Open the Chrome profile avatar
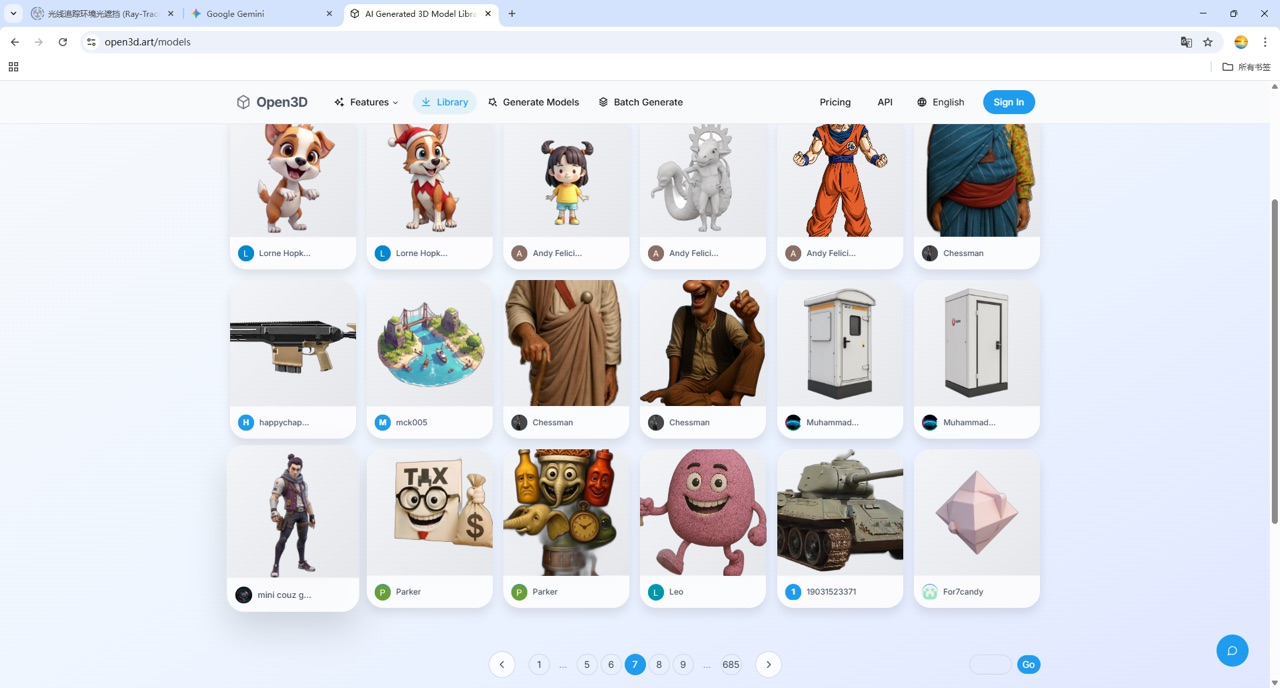The height and width of the screenshot is (688, 1280). coord(1241,42)
